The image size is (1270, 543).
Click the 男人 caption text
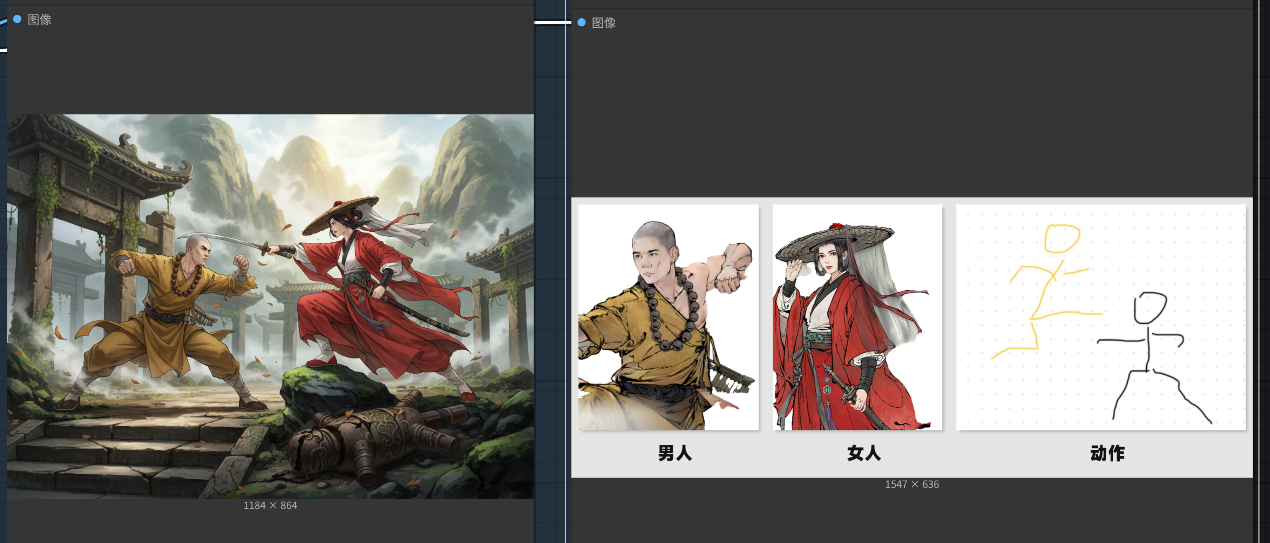[675, 453]
